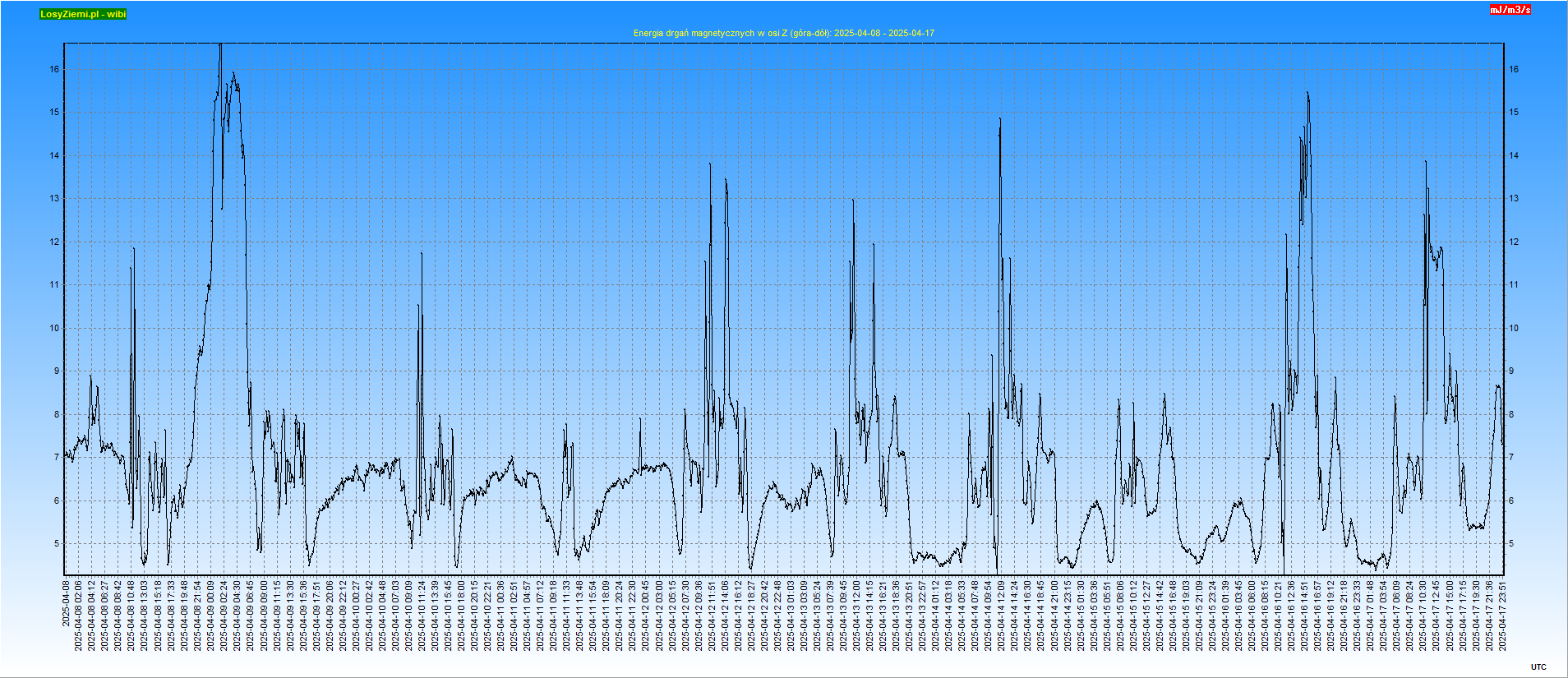Image resolution: width=1568 pixels, height=678 pixels.
Task: Click the yellow chart title text
Action: 783,33
